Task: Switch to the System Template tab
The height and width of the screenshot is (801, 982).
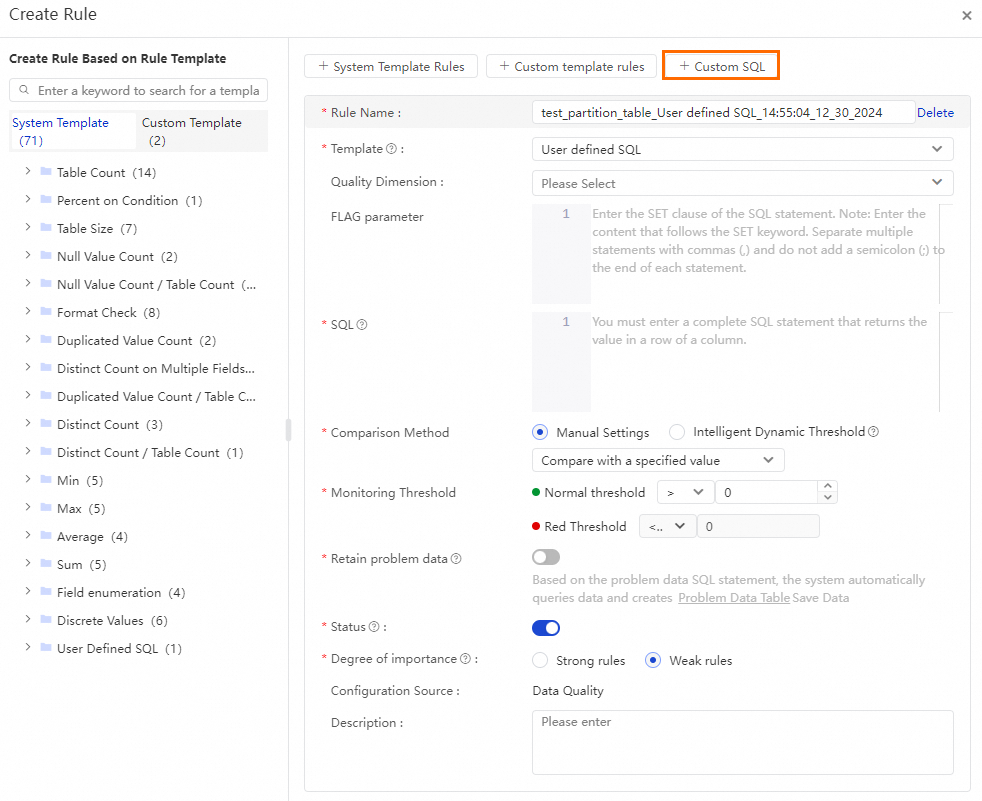Action: point(60,131)
